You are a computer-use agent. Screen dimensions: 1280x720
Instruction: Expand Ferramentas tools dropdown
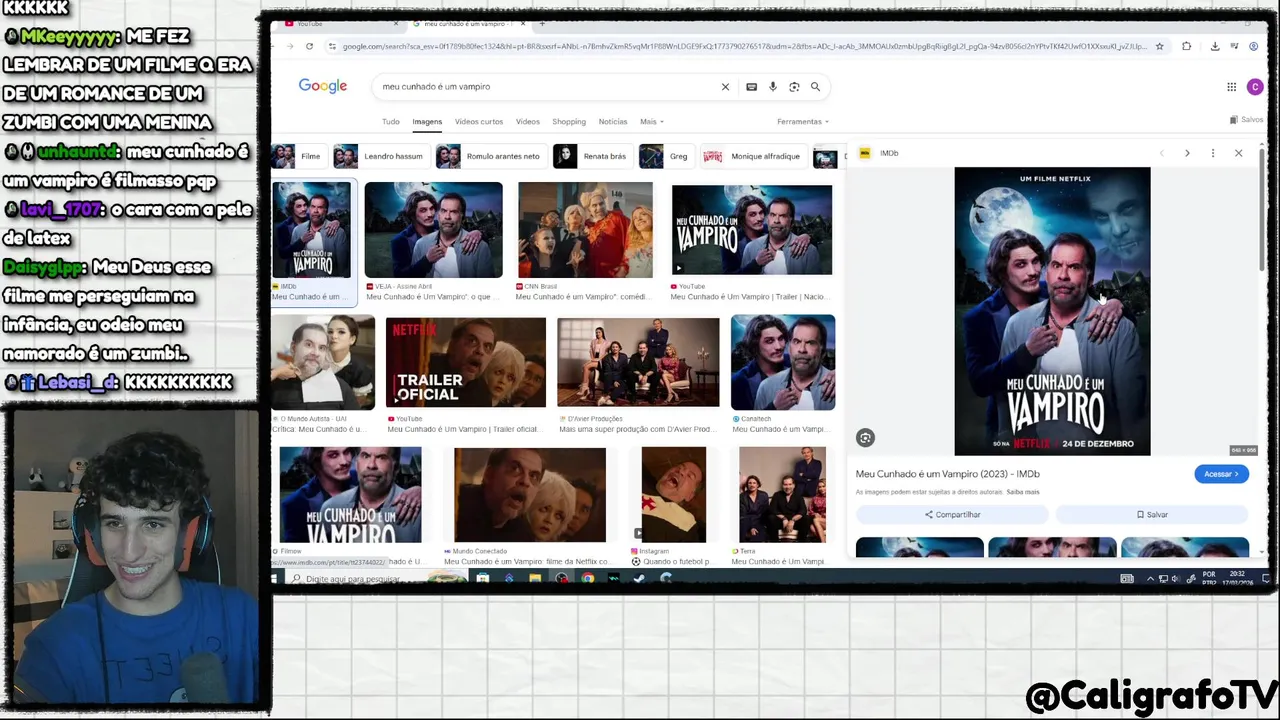coord(803,122)
